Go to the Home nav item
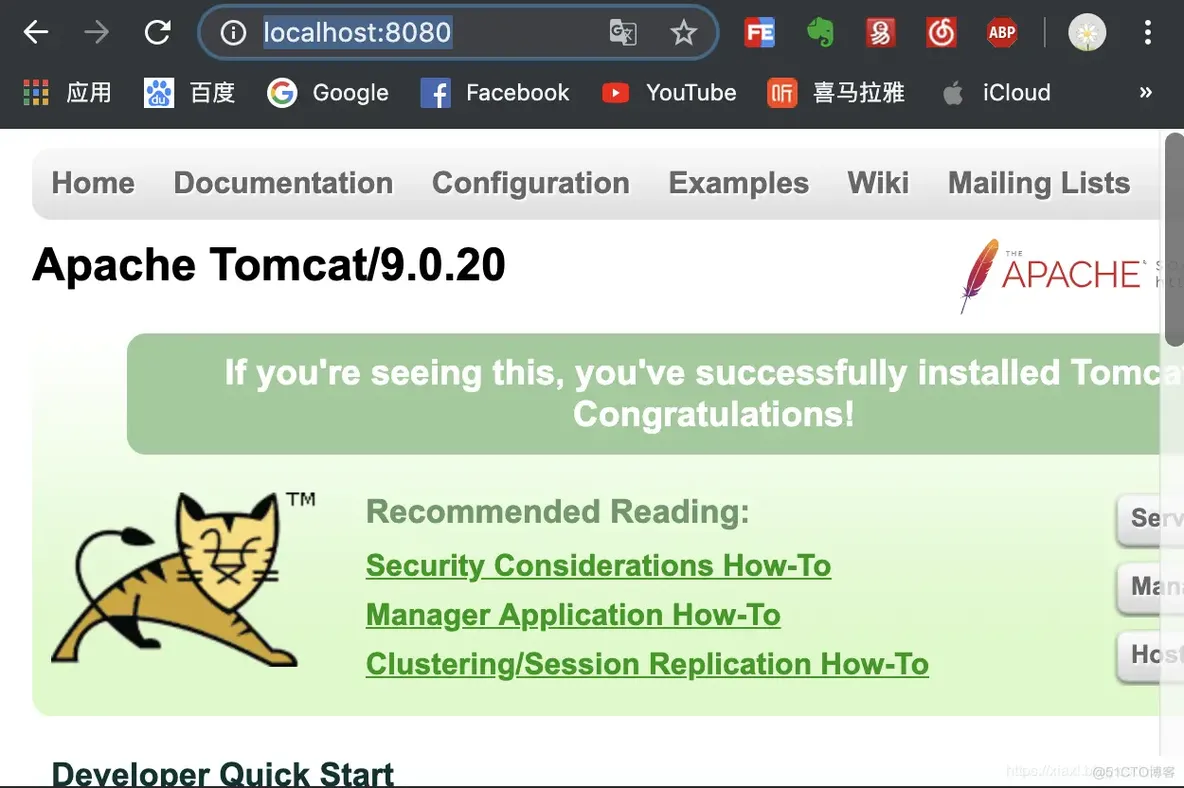1184x788 pixels. tap(93, 183)
